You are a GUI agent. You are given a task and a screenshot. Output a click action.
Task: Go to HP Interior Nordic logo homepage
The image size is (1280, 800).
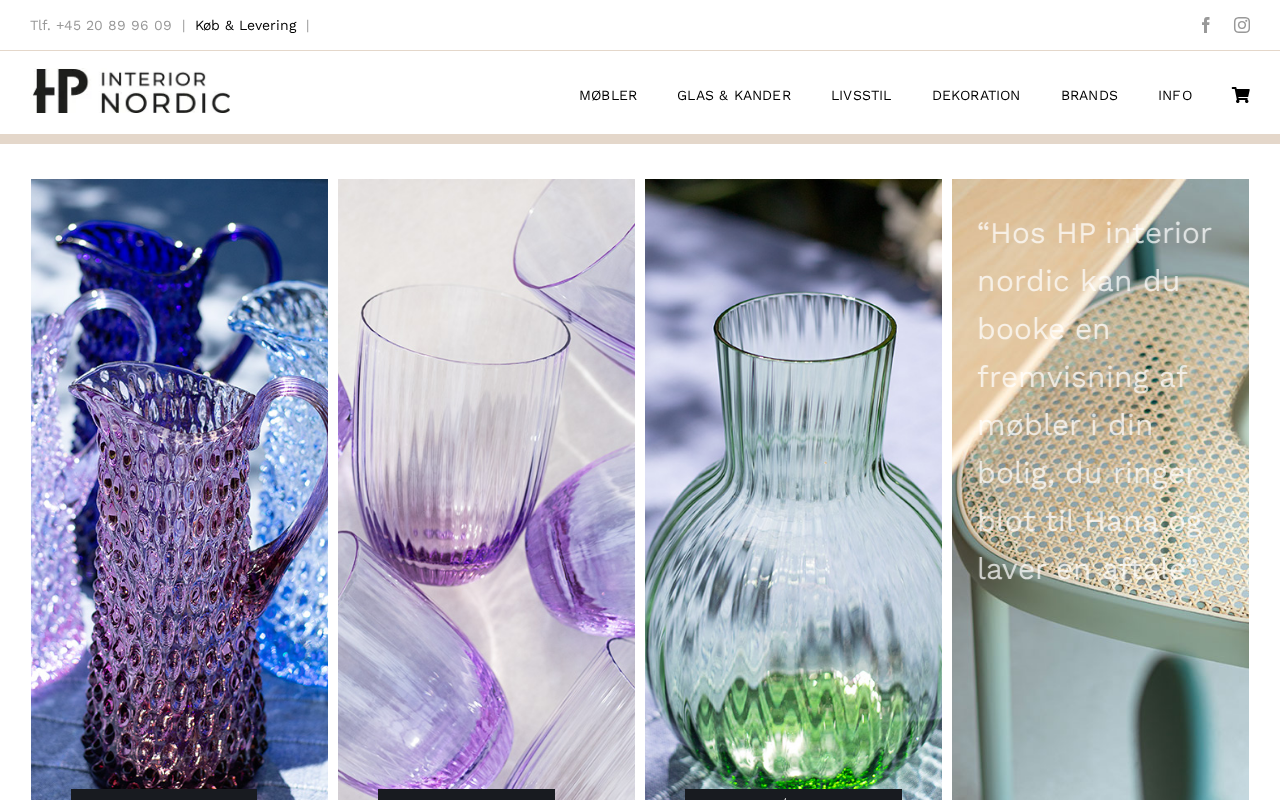[132, 91]
